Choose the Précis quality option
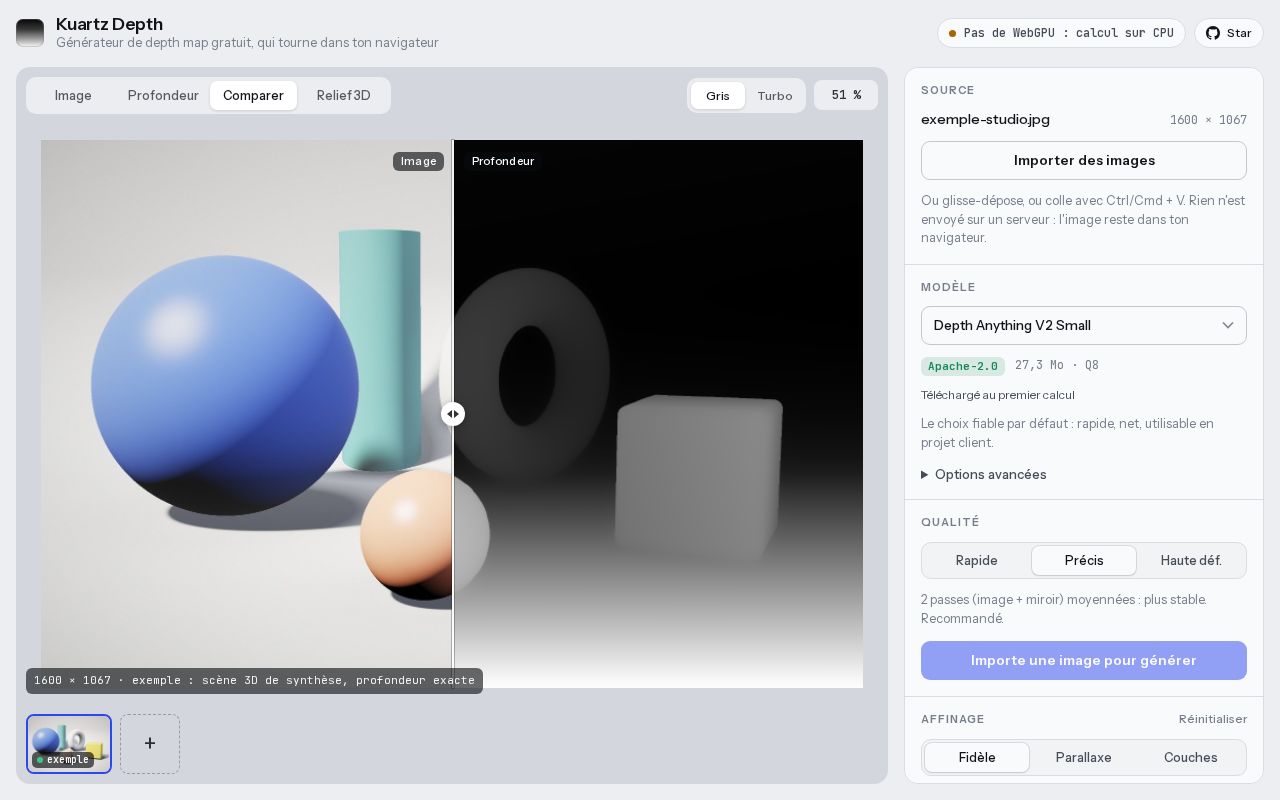The image size is (1280, 800). (x=1084, y=560)
